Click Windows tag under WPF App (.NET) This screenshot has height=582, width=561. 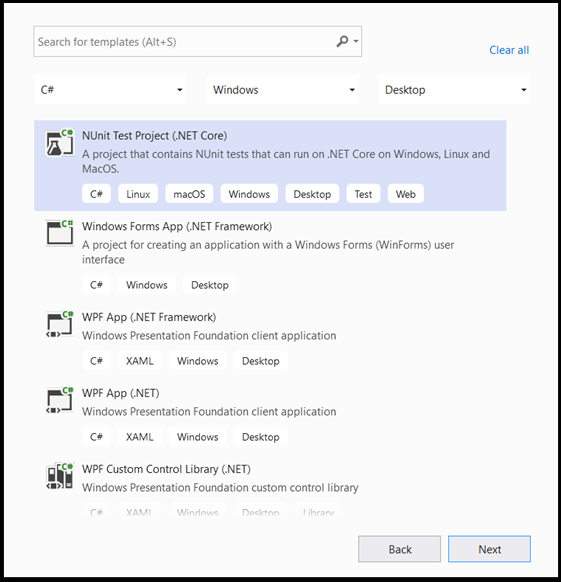point(198,437)
